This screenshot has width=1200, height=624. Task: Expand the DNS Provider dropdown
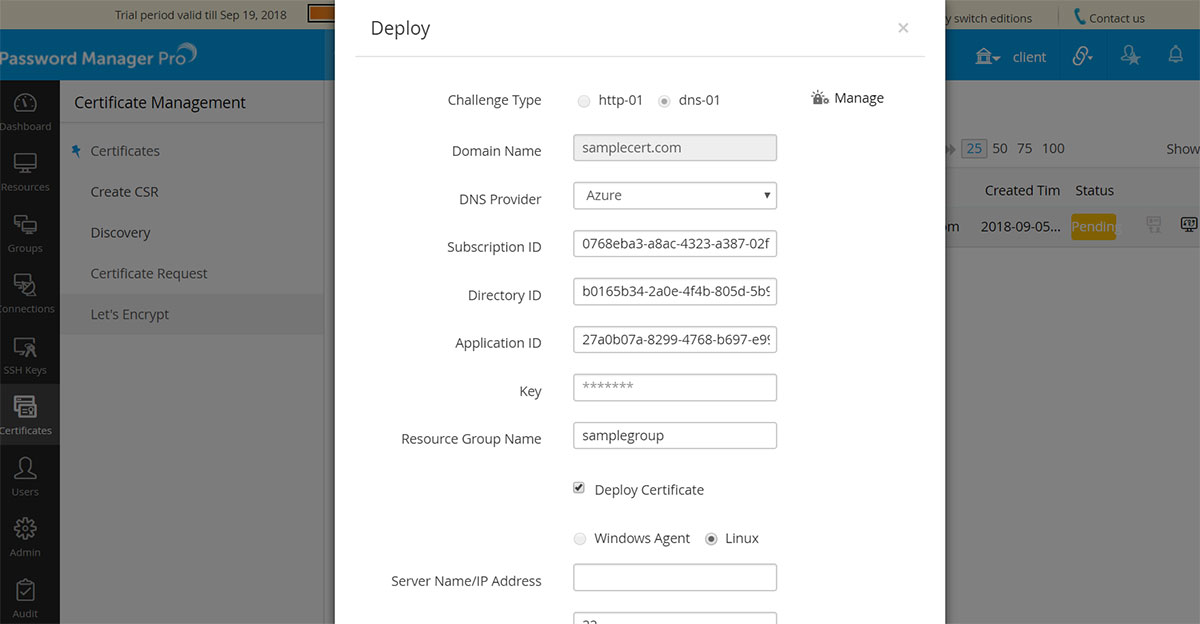(x=675, y=196)
